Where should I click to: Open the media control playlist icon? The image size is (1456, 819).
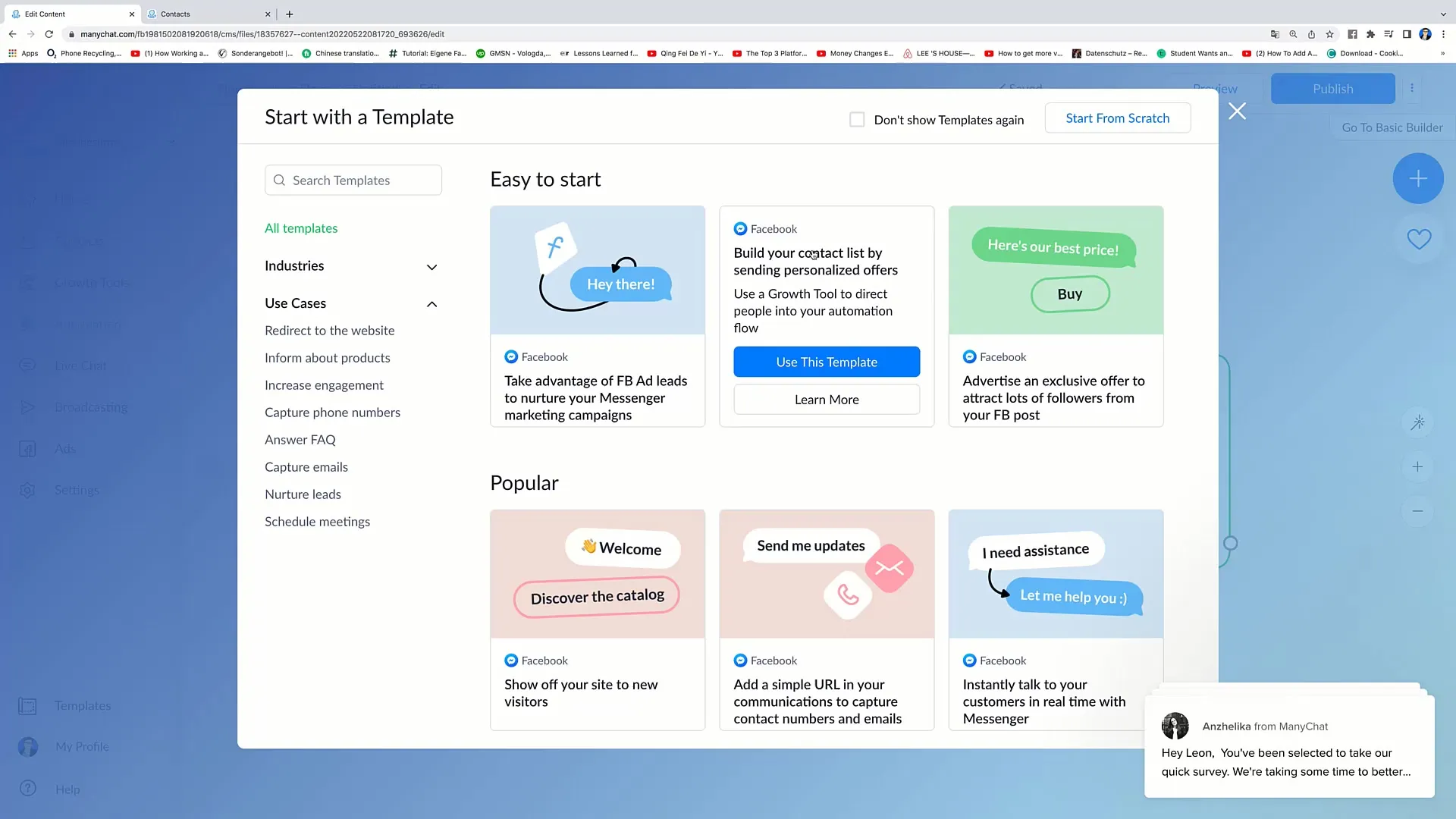[1389, 34]
